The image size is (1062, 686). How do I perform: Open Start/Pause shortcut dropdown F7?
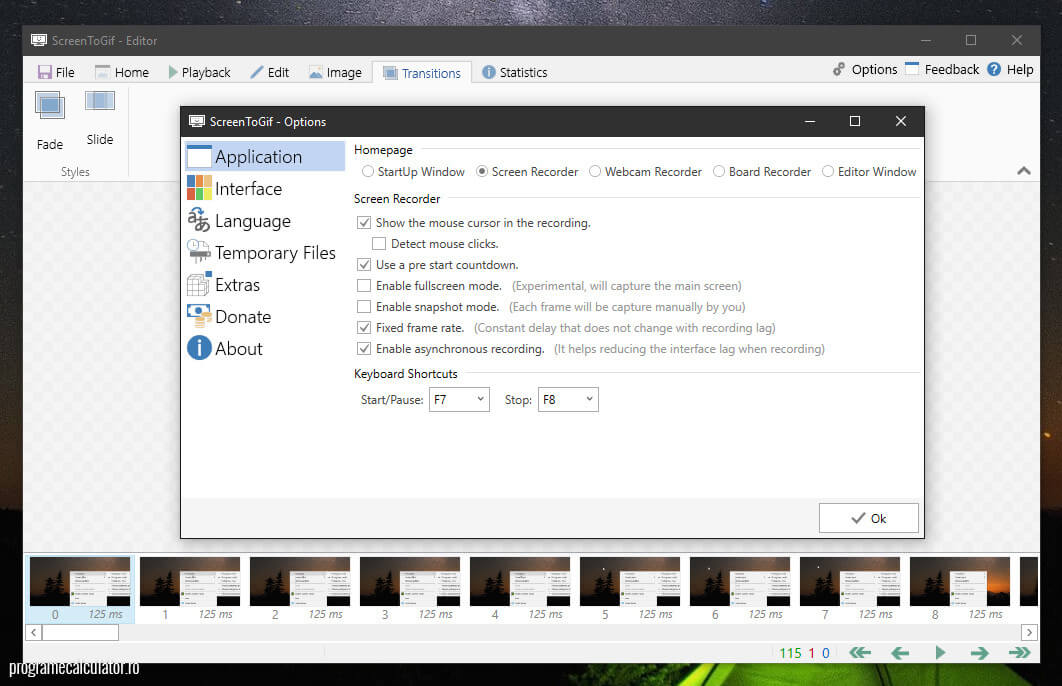tap(459, 400)
